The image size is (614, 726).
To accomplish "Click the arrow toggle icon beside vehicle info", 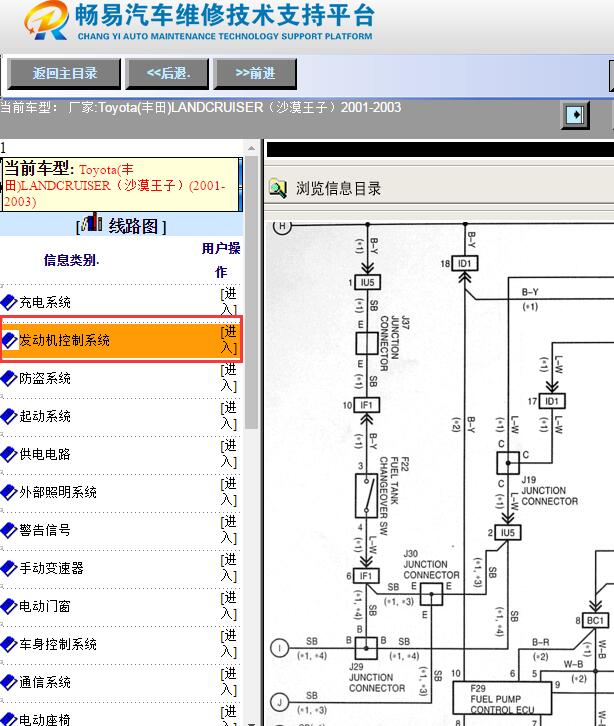I will [575, 115].
